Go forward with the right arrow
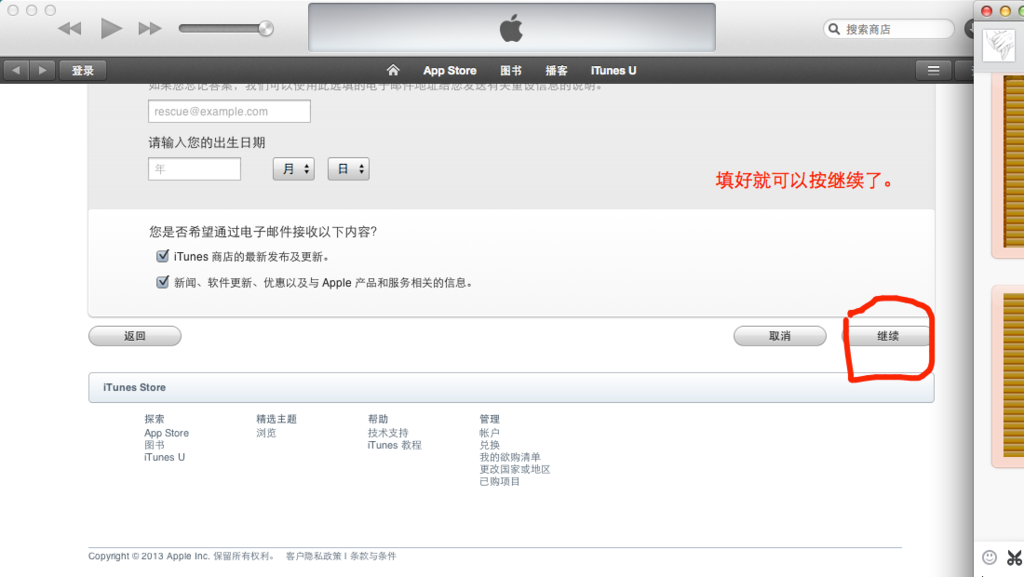 [42, 70]
